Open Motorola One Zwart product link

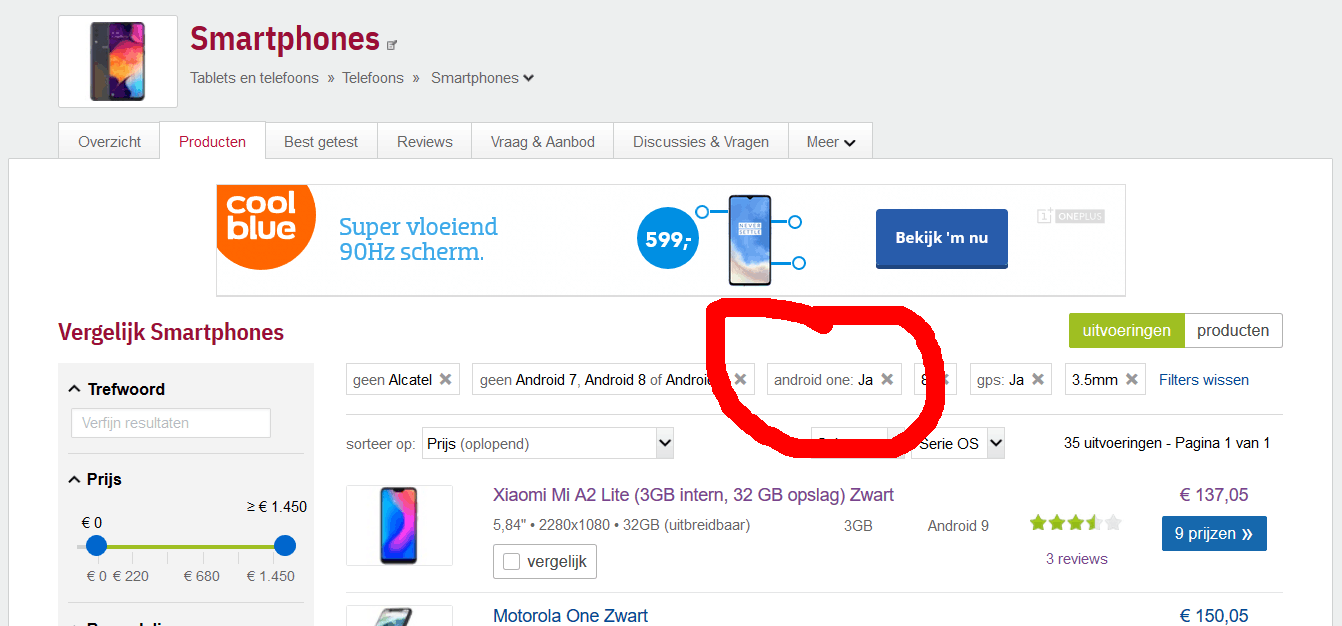coord(570,615)
